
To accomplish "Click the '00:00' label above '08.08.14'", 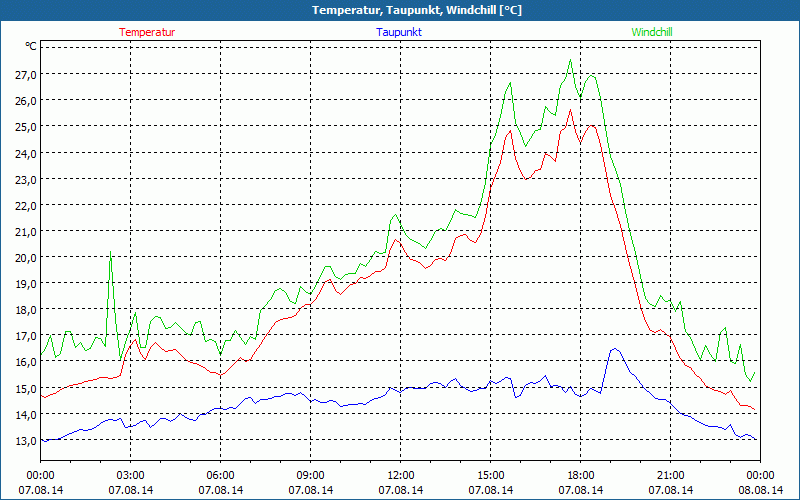I will [760, 476].
